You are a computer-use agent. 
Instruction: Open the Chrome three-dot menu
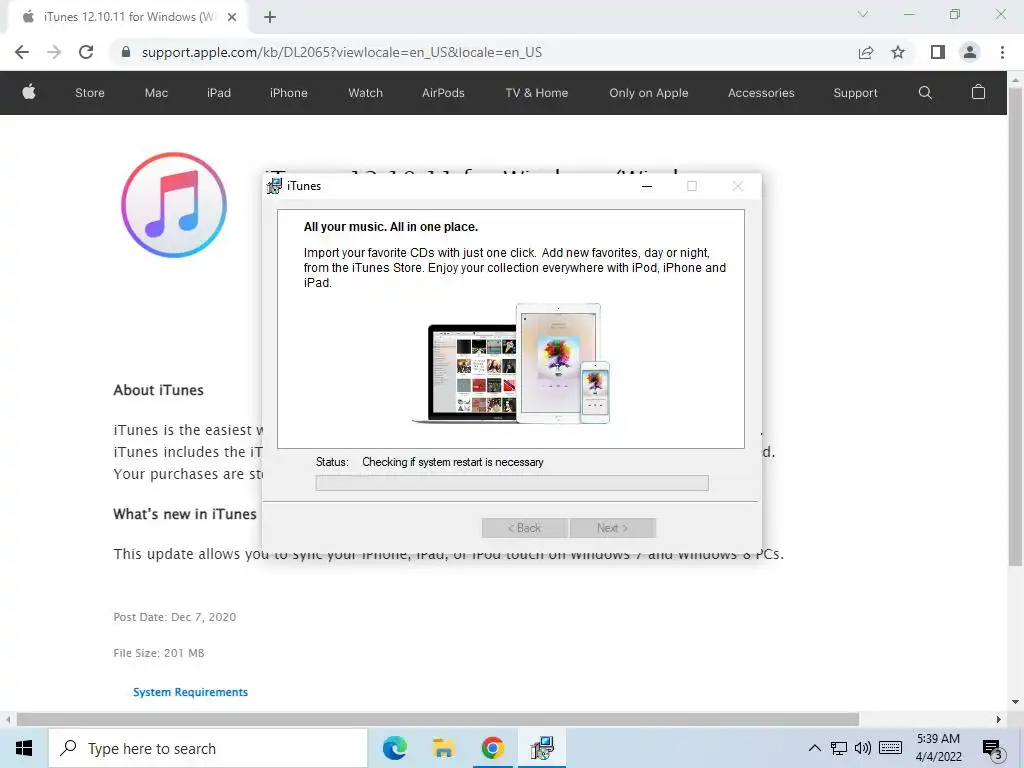[x=1002, y=52]
